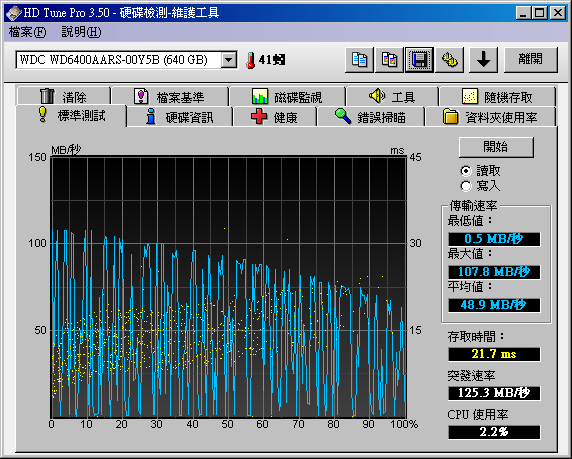Open the 說明(H) menu
Viewport: 572px width, 459px height.
(x=81, y=32)
